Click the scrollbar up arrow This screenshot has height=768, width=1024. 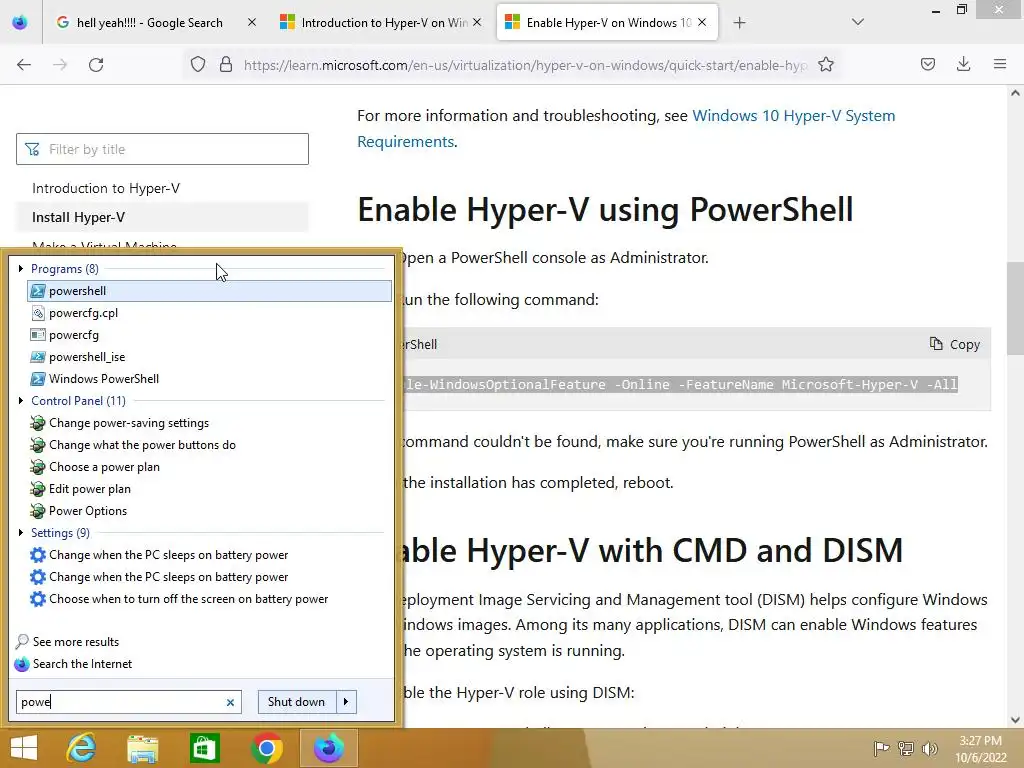pyautogui.click(x=1015, y=93)
